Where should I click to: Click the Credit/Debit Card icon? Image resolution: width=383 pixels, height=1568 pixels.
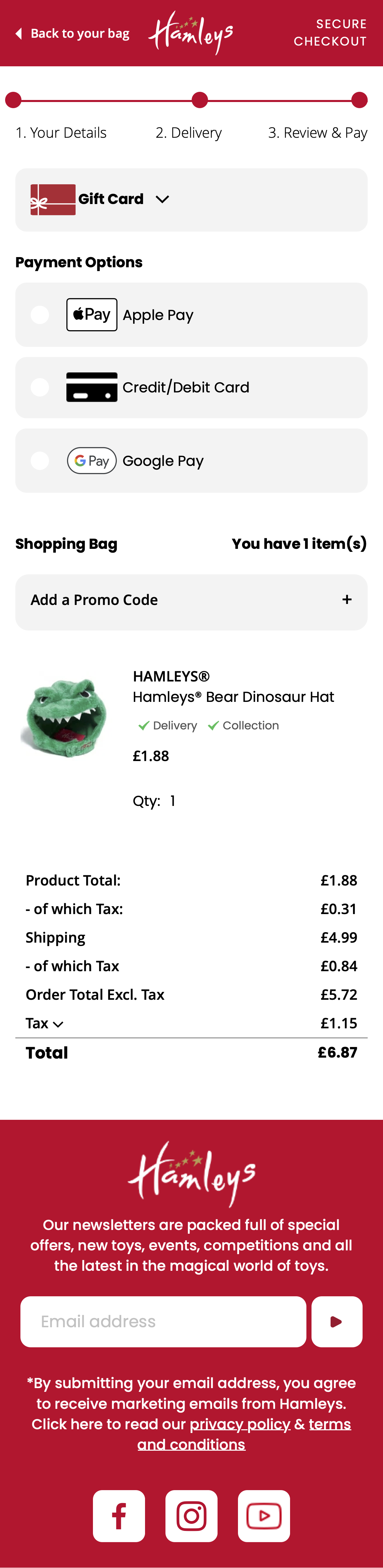point(92,387)
